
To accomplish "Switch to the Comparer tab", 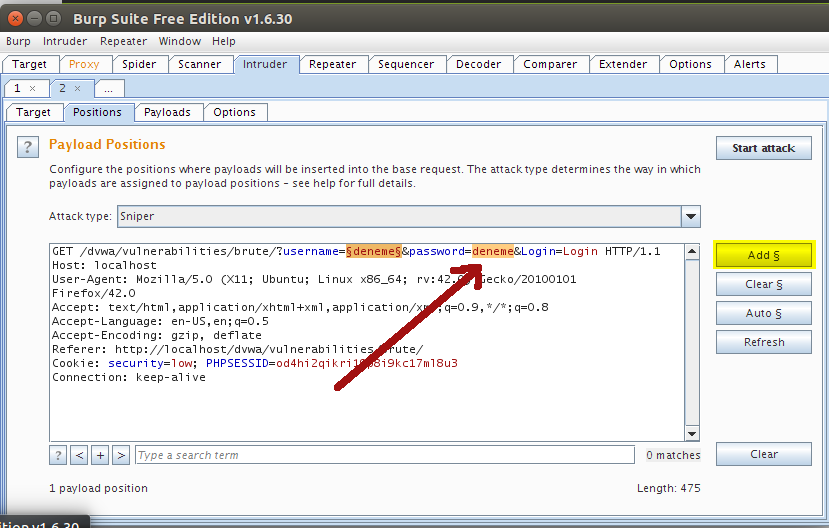I will (x=550, y=64).
